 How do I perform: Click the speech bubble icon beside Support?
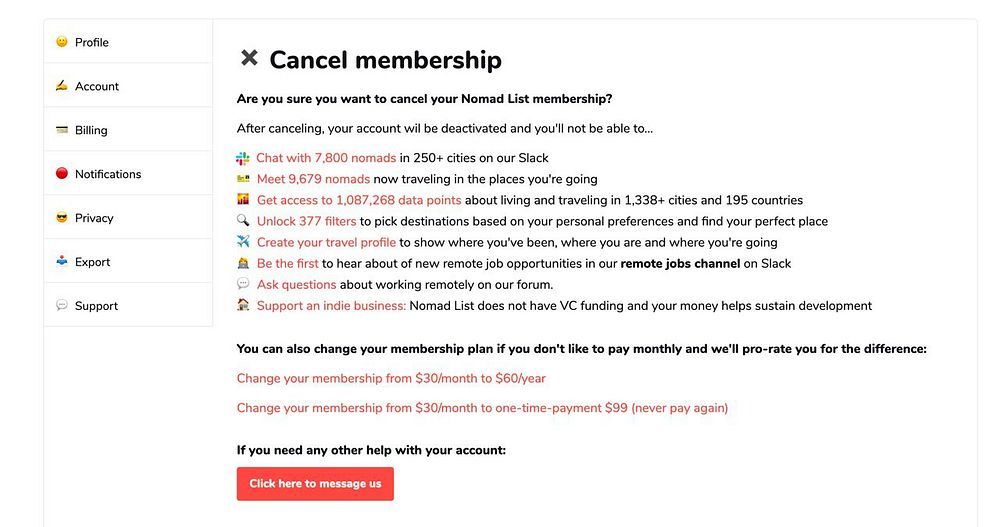(62, 306)
